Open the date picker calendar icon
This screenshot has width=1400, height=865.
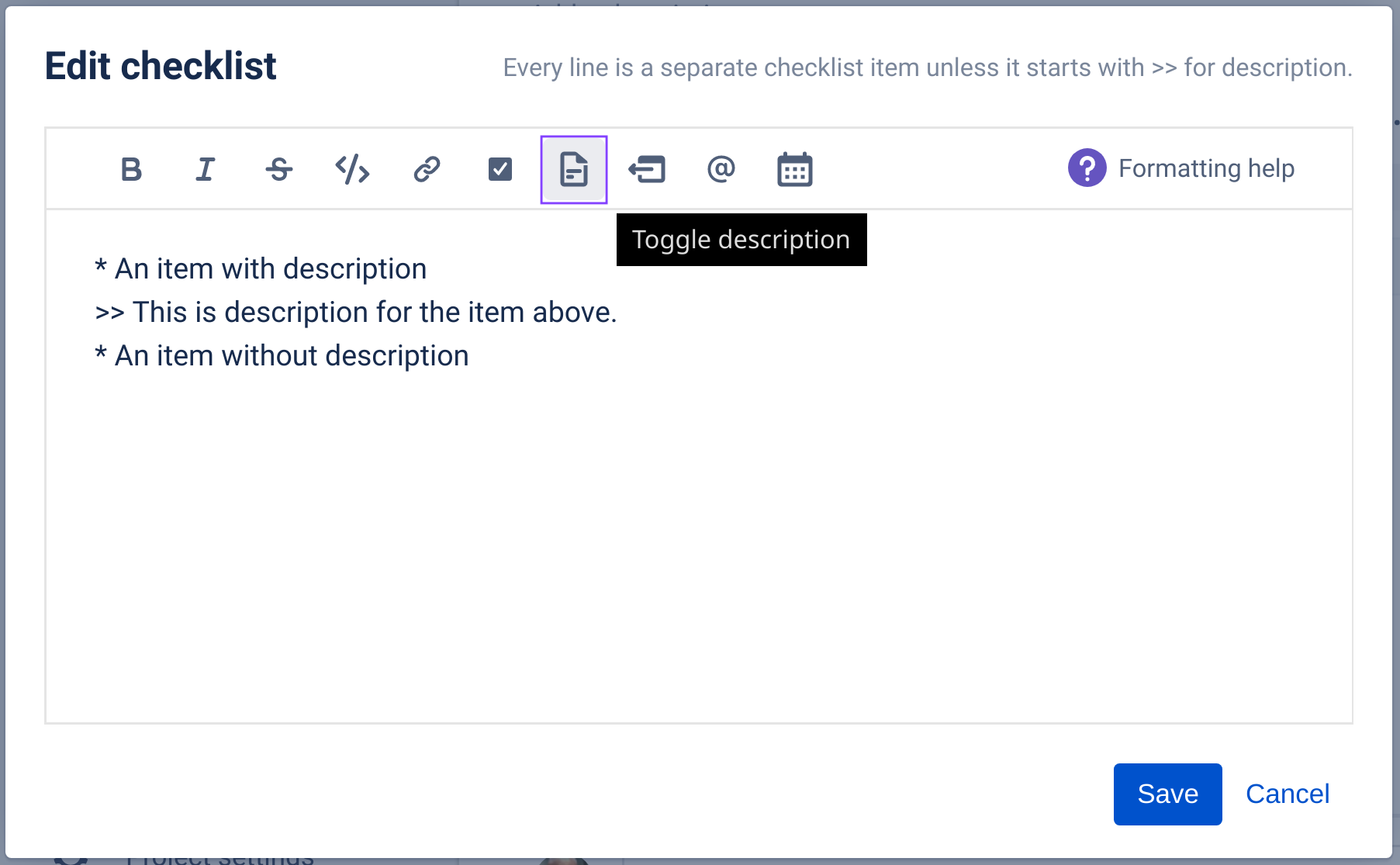tap(794, 169)
